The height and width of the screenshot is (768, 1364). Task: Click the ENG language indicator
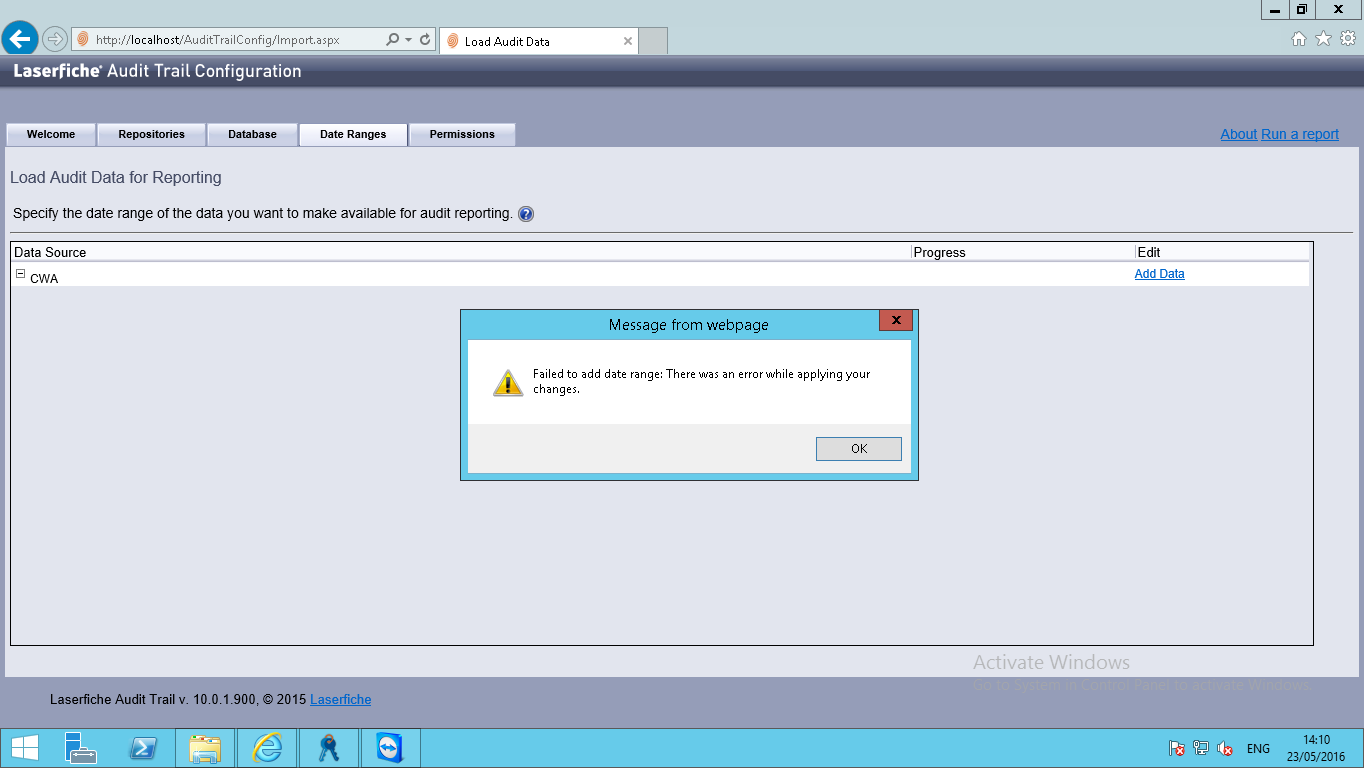tap(1258, 749)
